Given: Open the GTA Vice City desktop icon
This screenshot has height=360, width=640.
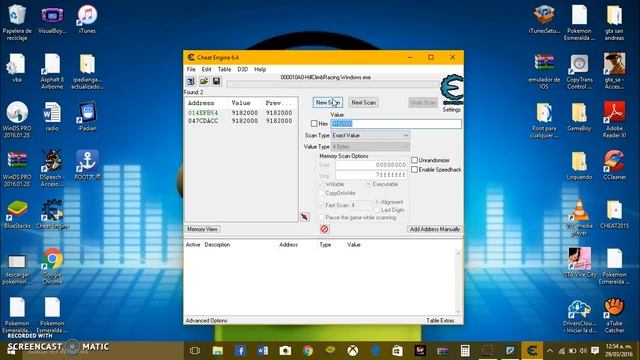Looking at the screenshot, I should tap(579, 262).
